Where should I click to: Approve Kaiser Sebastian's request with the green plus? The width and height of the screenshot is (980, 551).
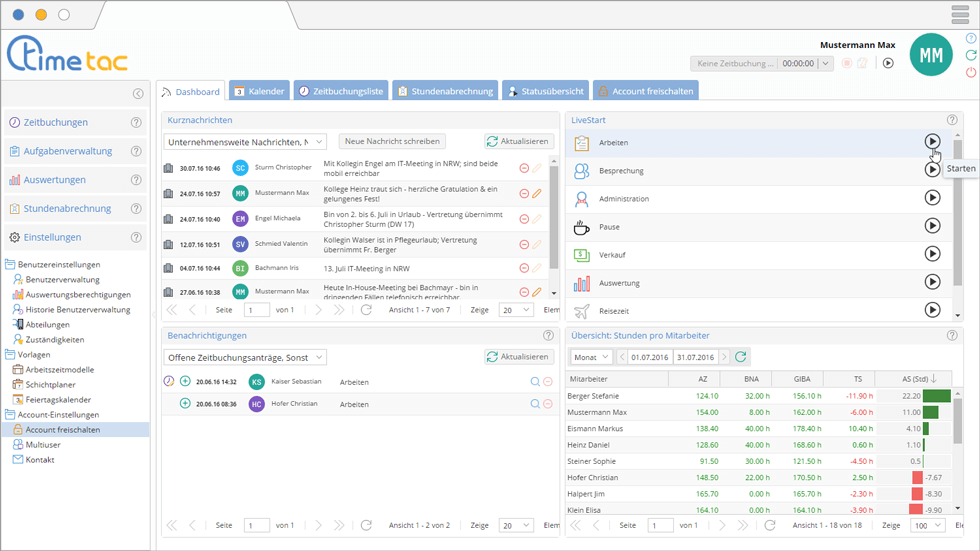[x=185, y=381]
